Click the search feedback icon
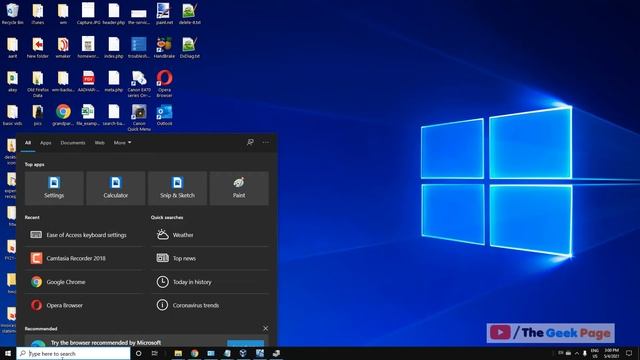 (250, 142)
